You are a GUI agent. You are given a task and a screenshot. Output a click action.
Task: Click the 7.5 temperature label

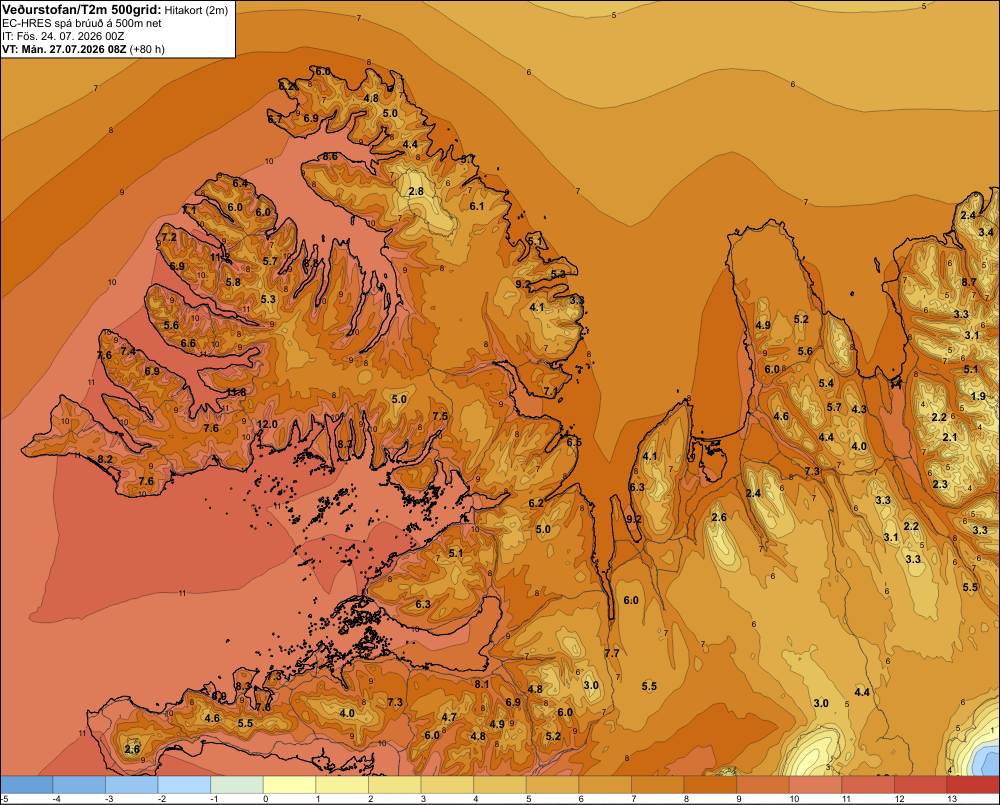(x=440, y=416)
